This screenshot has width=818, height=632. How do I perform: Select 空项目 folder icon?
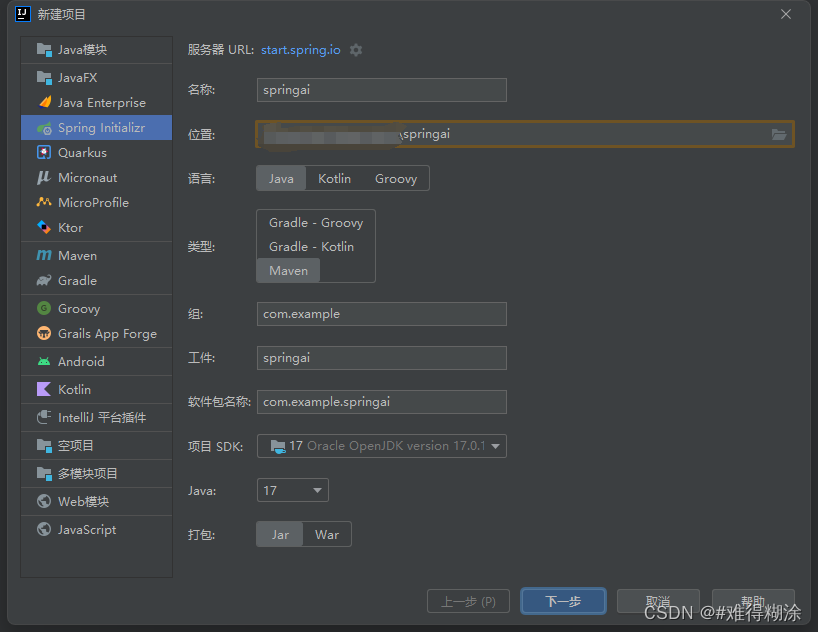pyautogui.click(x=44, y=445)
